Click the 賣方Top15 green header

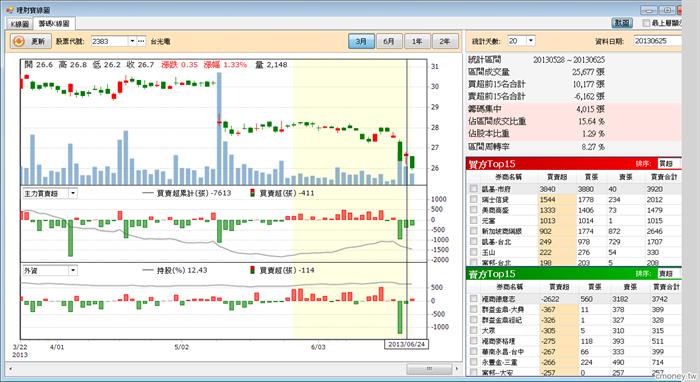coord(573,274)
